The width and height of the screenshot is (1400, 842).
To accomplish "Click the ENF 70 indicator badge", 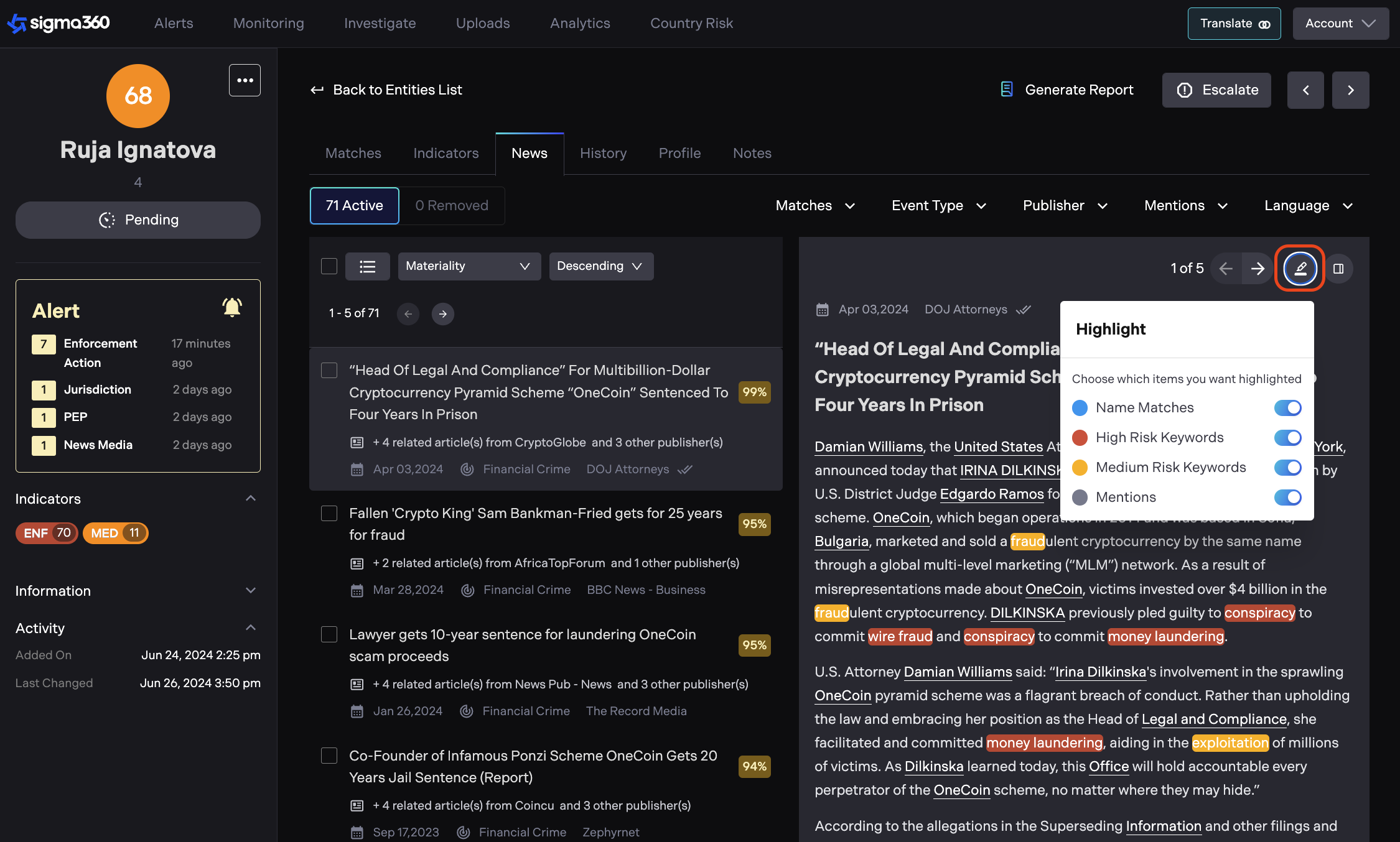I will (47, 533).
